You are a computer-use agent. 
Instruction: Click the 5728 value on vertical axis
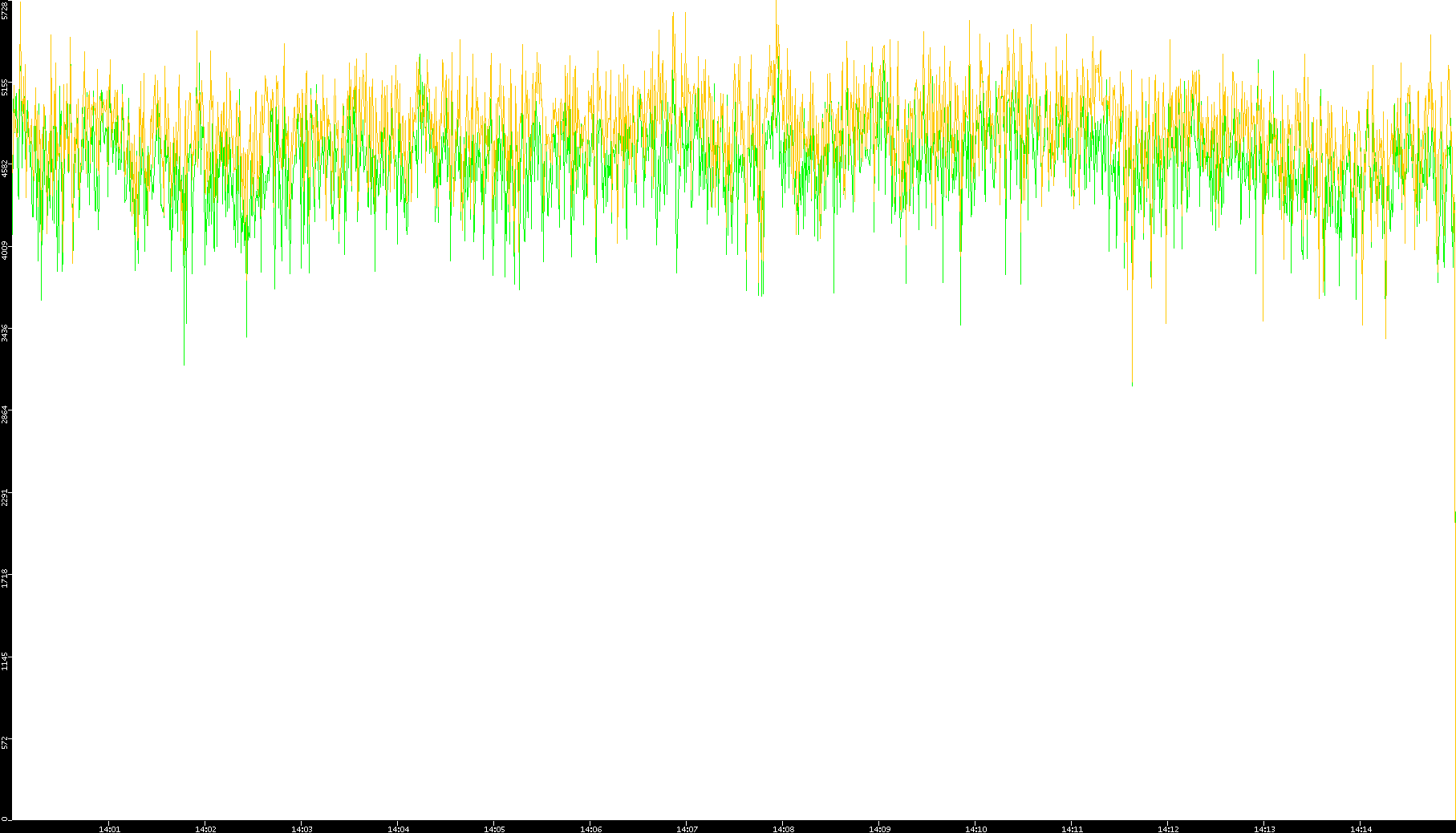[x=6, y=10]
